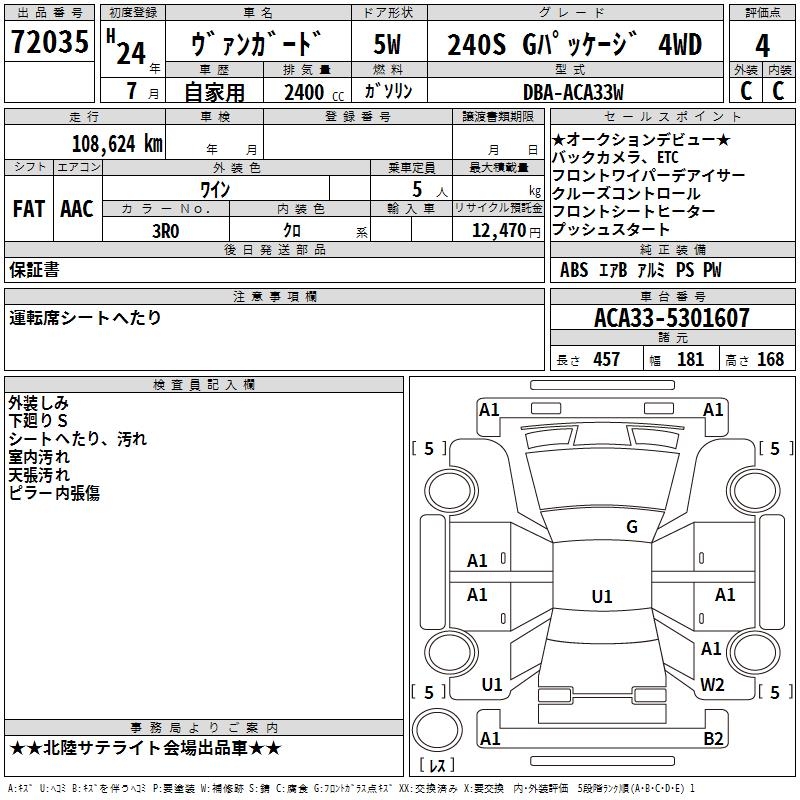Select the color number 3R0

[x=165, y=231]
